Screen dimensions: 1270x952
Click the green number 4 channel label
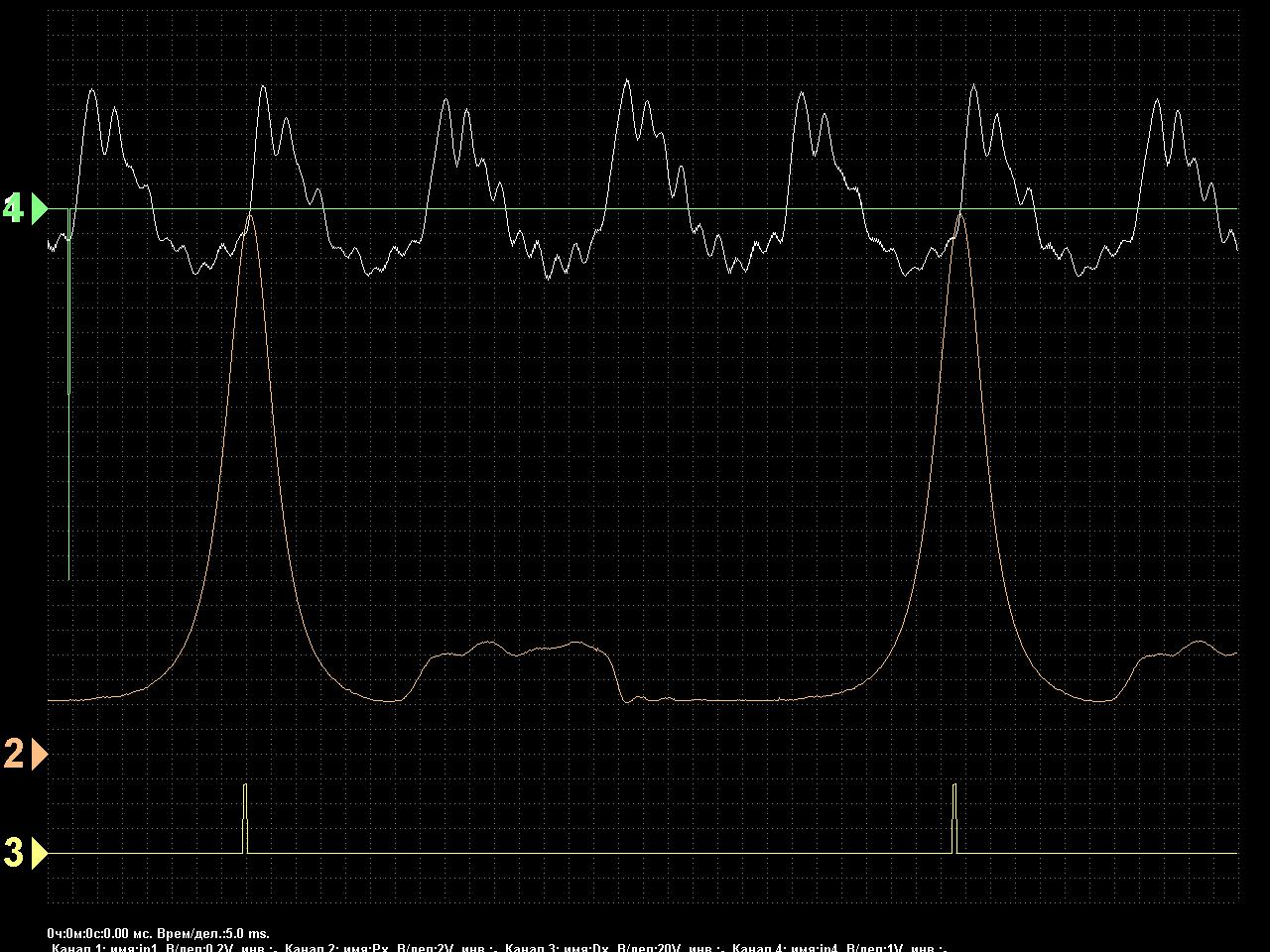14,209
